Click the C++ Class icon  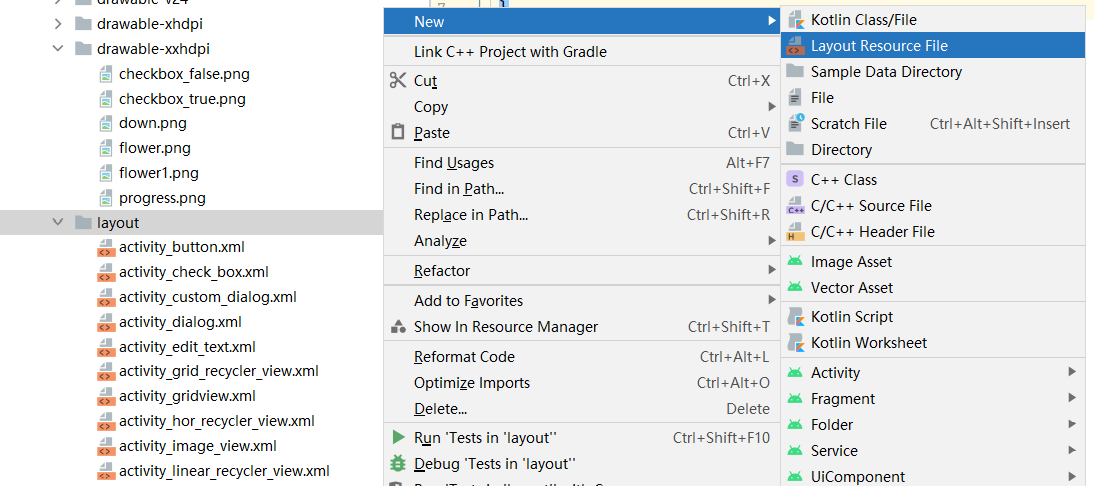[795, 180]
